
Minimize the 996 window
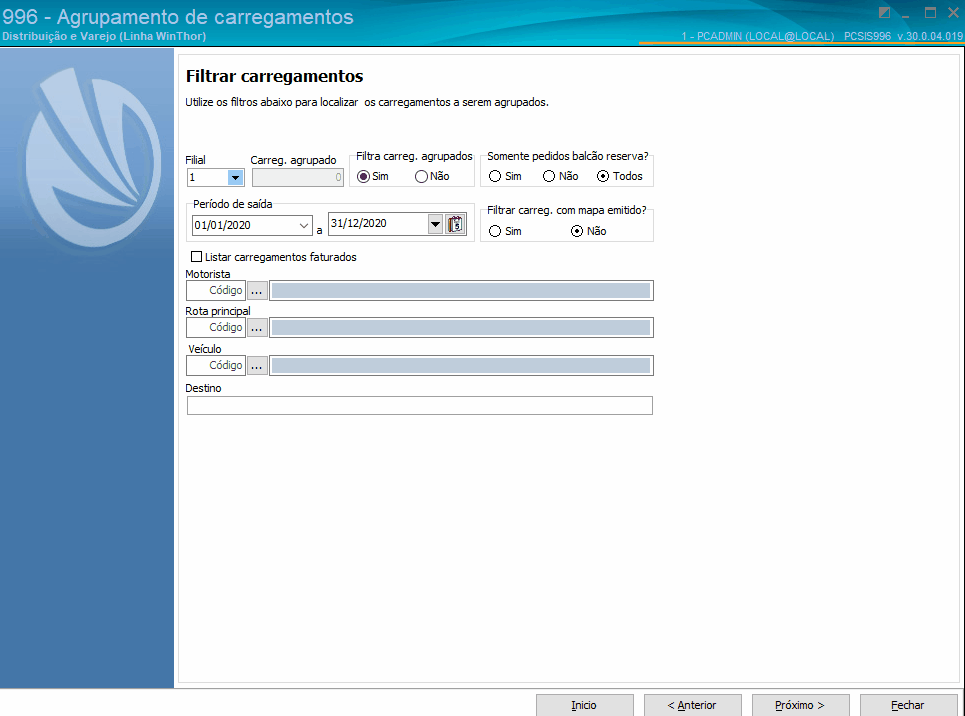point(906,14)
